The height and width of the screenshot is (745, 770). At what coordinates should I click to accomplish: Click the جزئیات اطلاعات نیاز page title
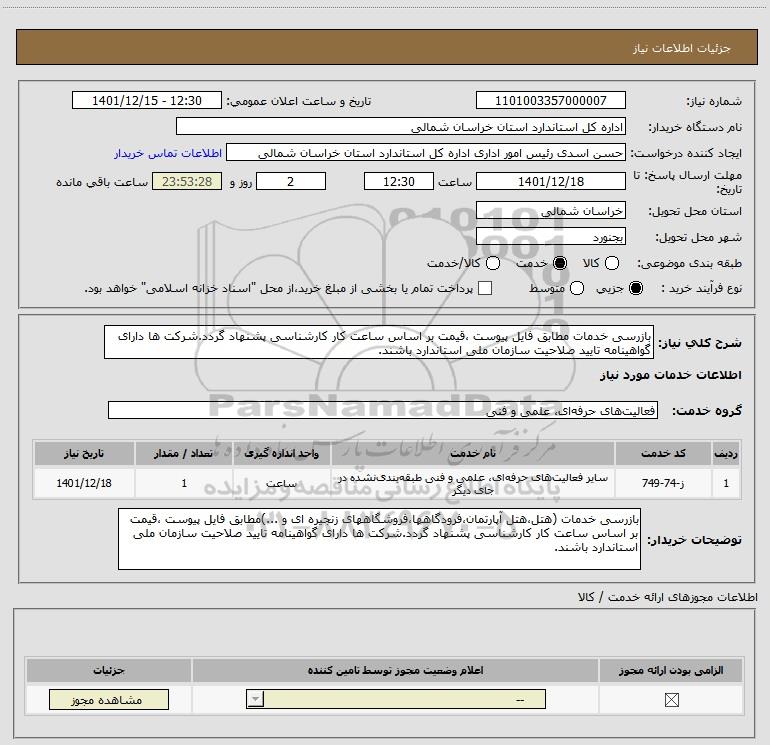click(x=681, y=48)
